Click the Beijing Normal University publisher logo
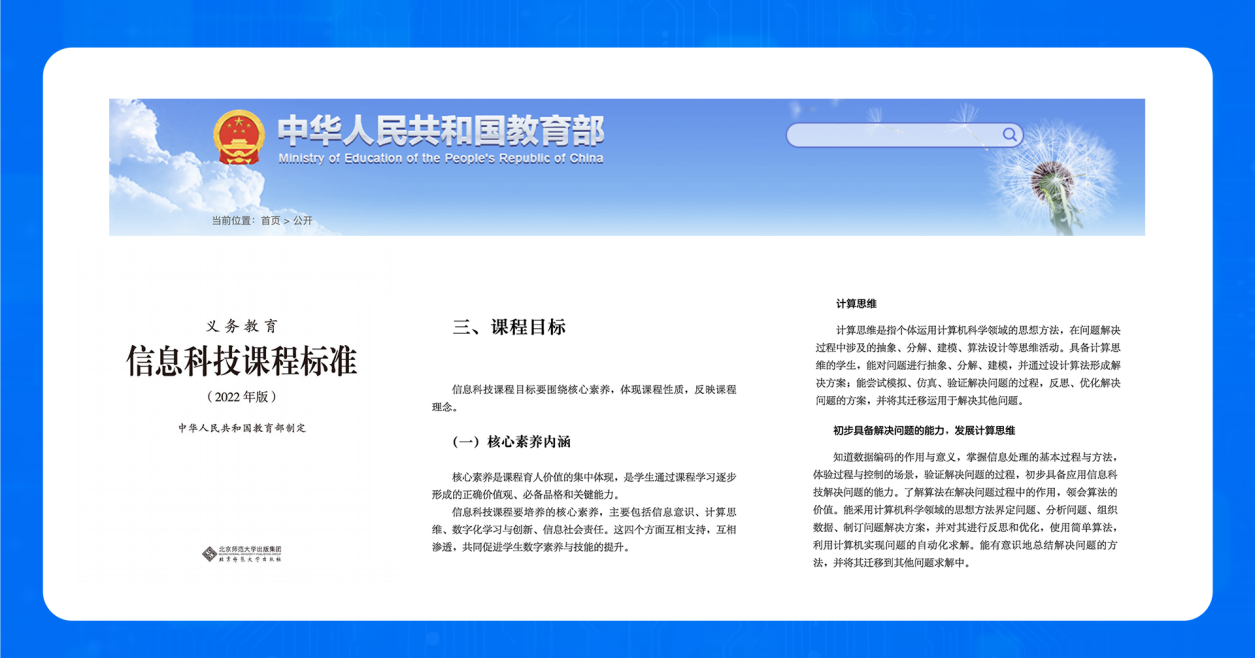The height and width of the screenshot is (658, 1255). [x=242, y=553]
